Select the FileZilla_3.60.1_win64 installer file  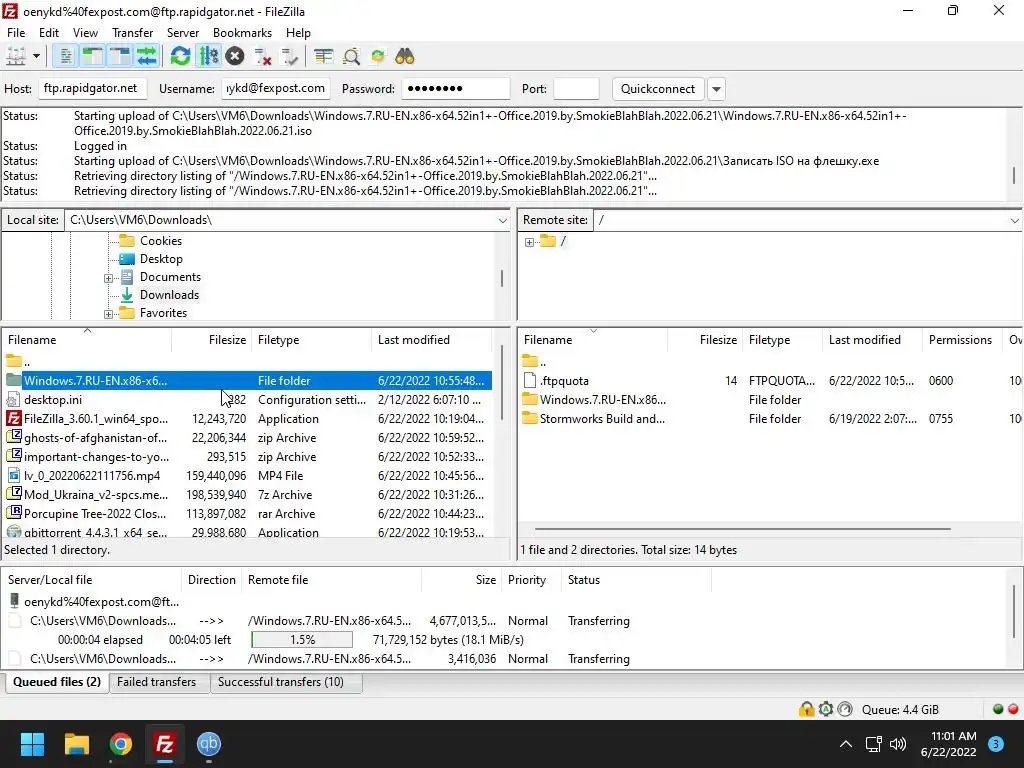248,419
